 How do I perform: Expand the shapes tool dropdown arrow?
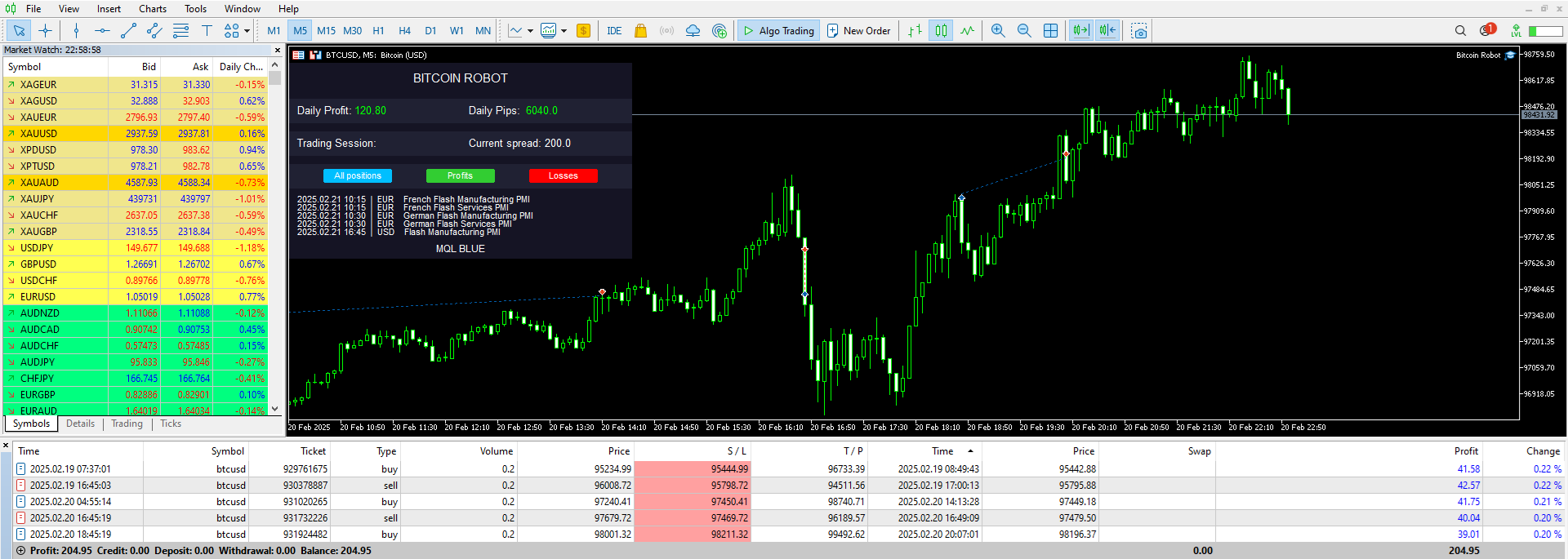coord(247,31)
